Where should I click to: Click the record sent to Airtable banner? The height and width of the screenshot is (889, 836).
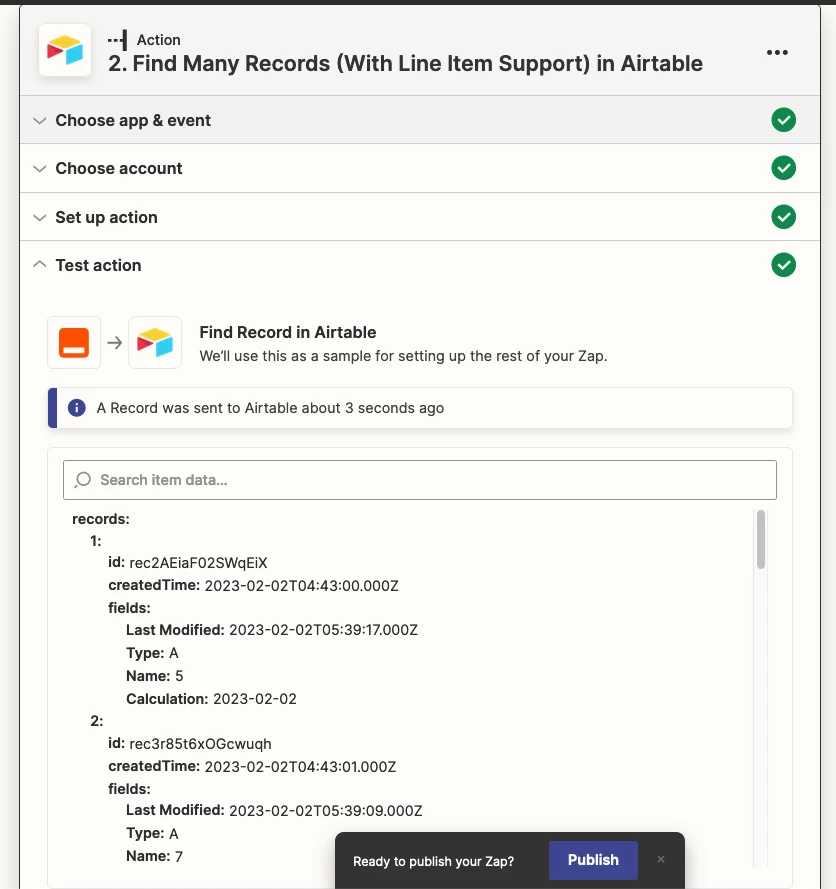coord(420,408)
